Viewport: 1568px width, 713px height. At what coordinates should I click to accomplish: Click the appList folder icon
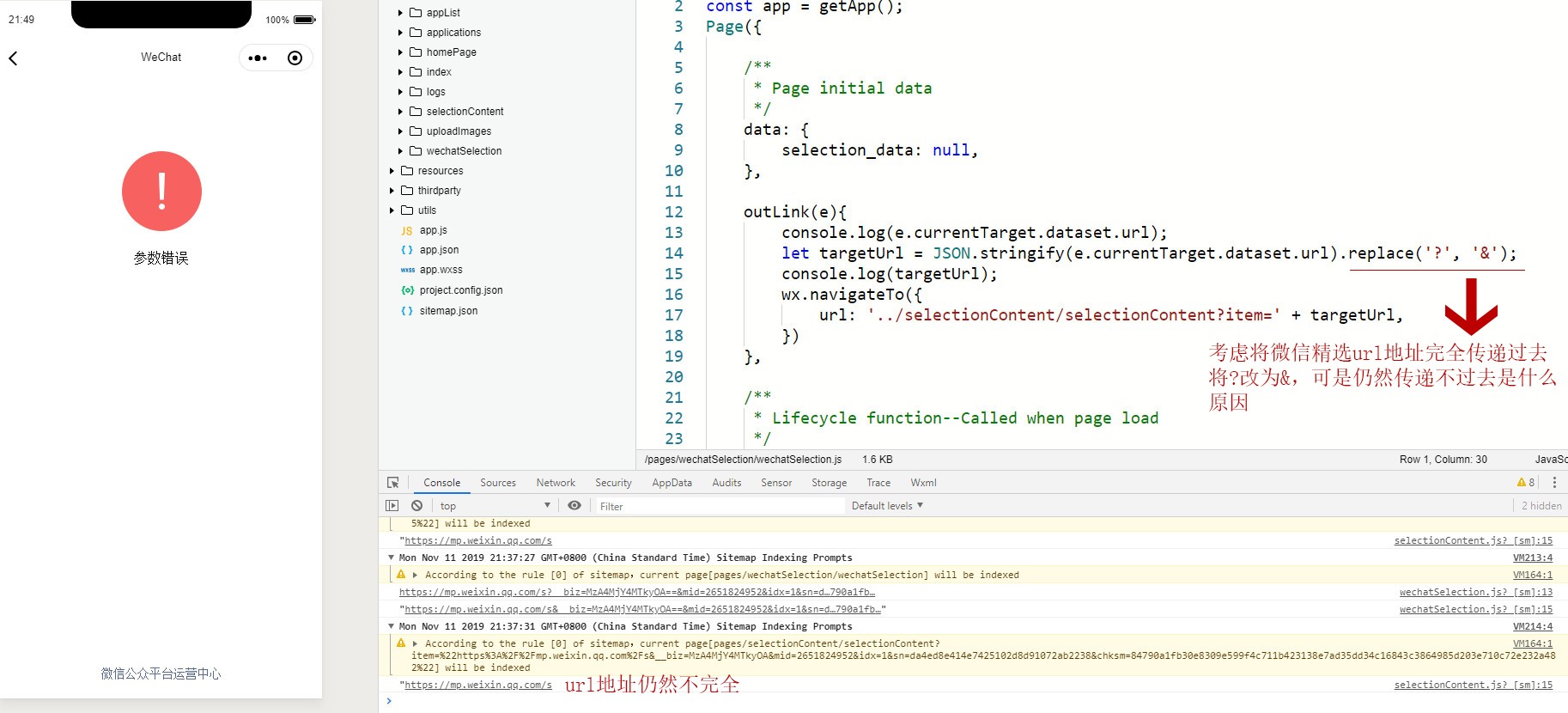(x=416, y=13)
